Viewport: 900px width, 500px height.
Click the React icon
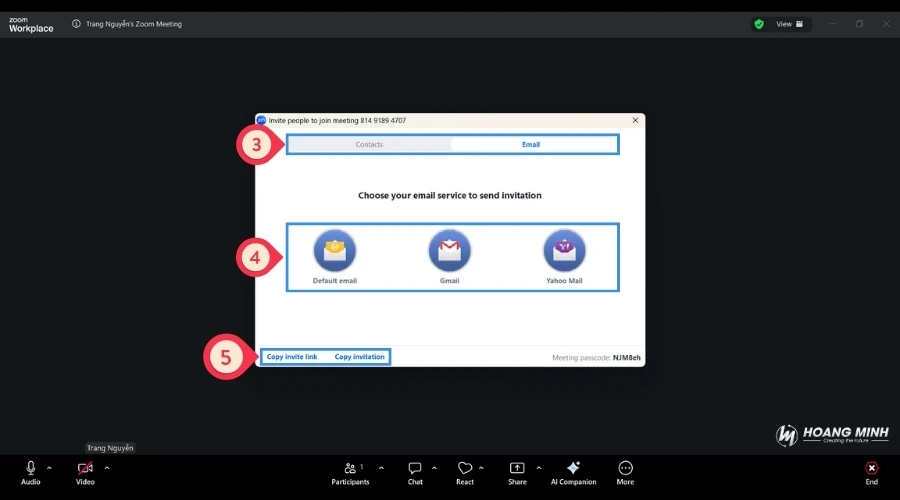[x=465, y=468]
